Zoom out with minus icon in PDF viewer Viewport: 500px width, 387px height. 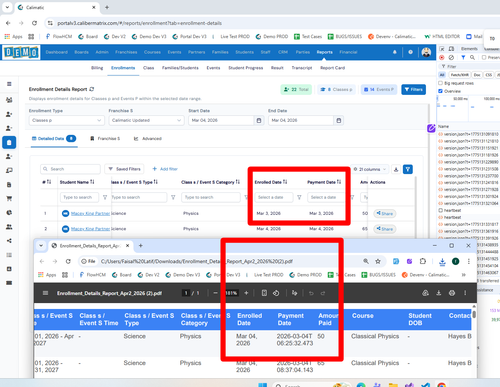(215, 293)
